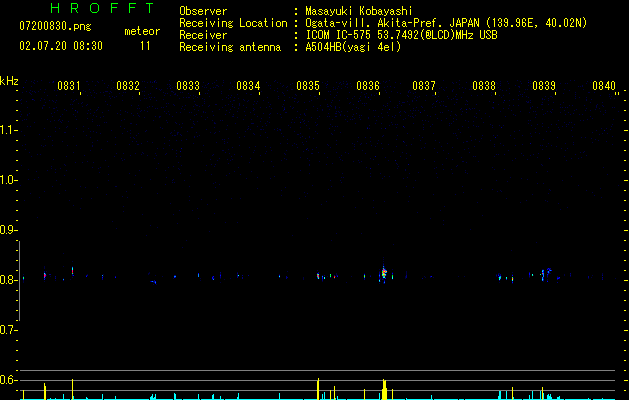Click the 0834 time axis label
Screen dimensions: 629x400
click(x=248, y=85)
